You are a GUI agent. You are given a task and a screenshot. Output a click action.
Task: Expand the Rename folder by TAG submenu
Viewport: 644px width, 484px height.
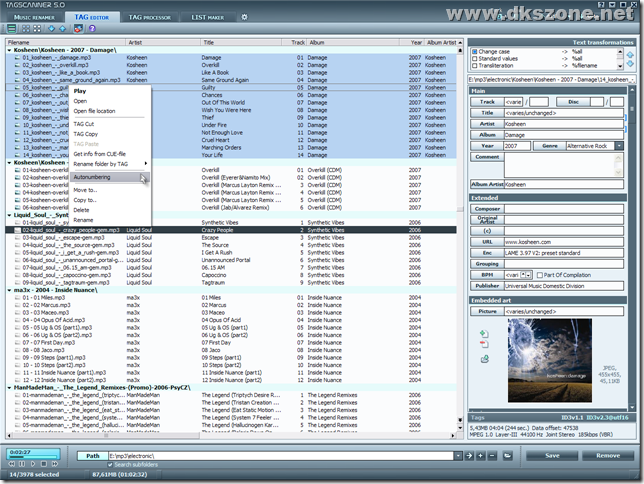pyautogui.click(x=146, y=164)
